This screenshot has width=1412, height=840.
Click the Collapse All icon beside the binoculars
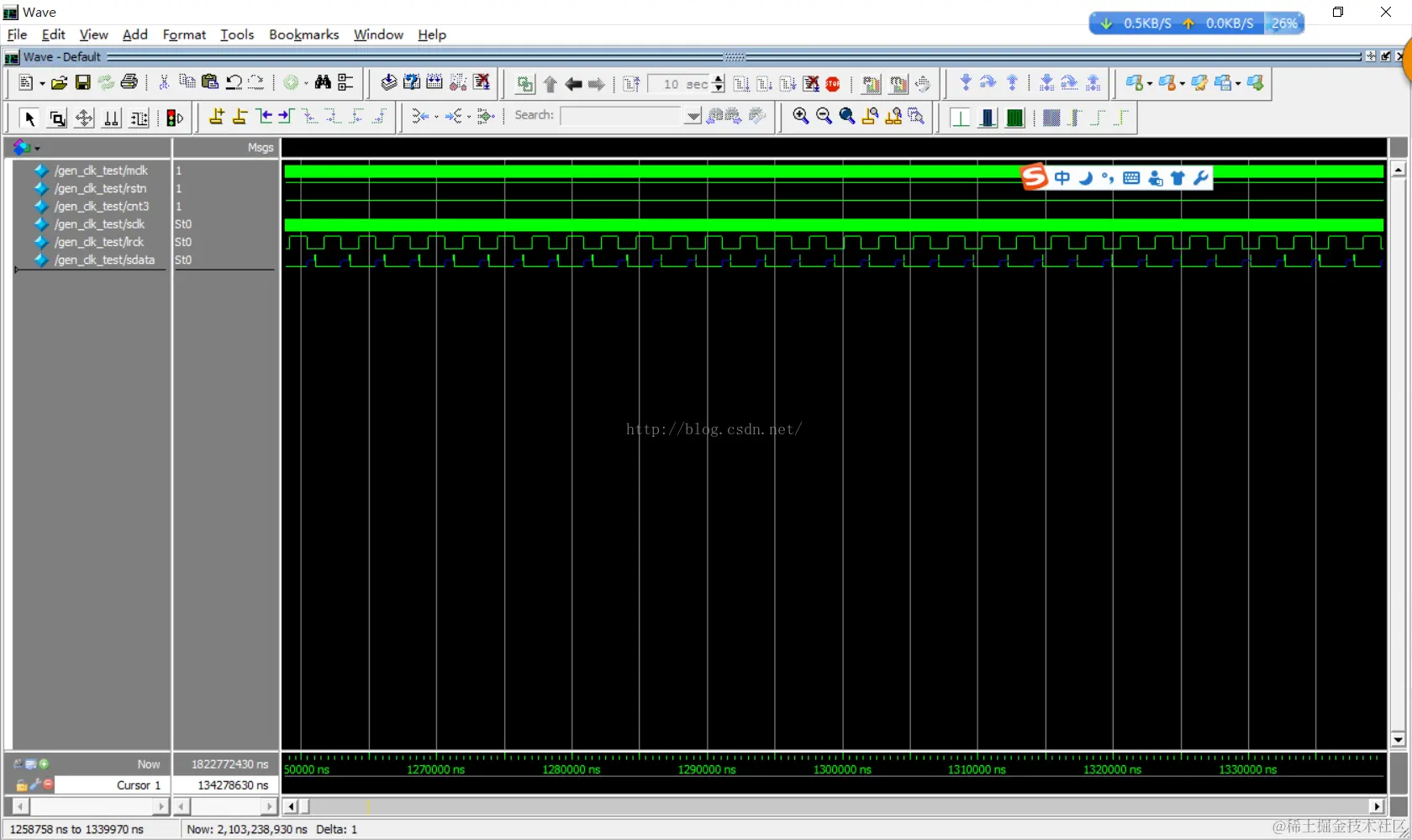tap(345, 82)
